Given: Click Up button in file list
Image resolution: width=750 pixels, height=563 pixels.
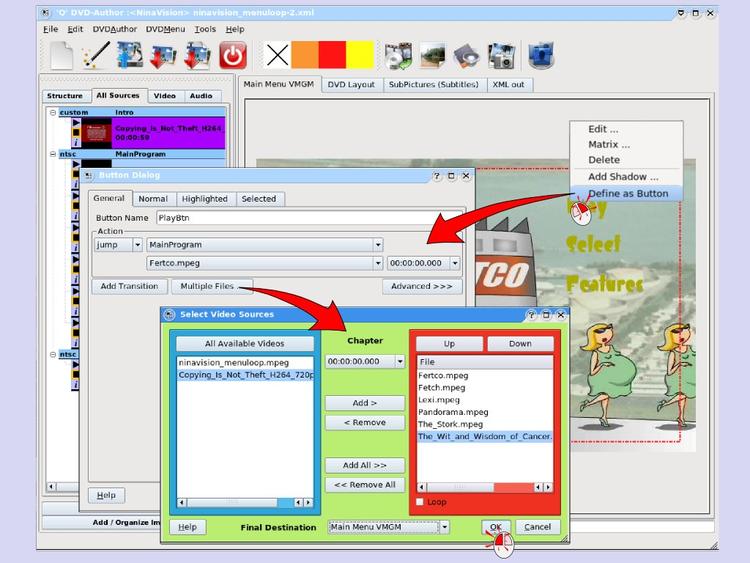Looking at the screenshot, I should (449, 343).
